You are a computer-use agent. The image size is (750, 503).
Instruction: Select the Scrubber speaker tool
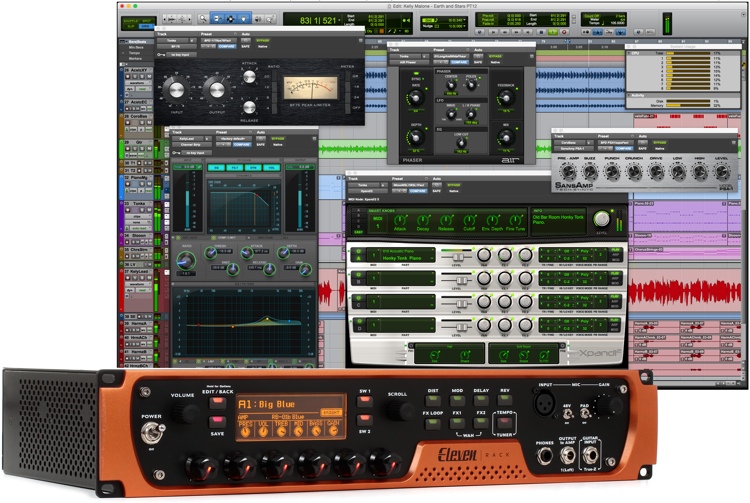[258, 20]
